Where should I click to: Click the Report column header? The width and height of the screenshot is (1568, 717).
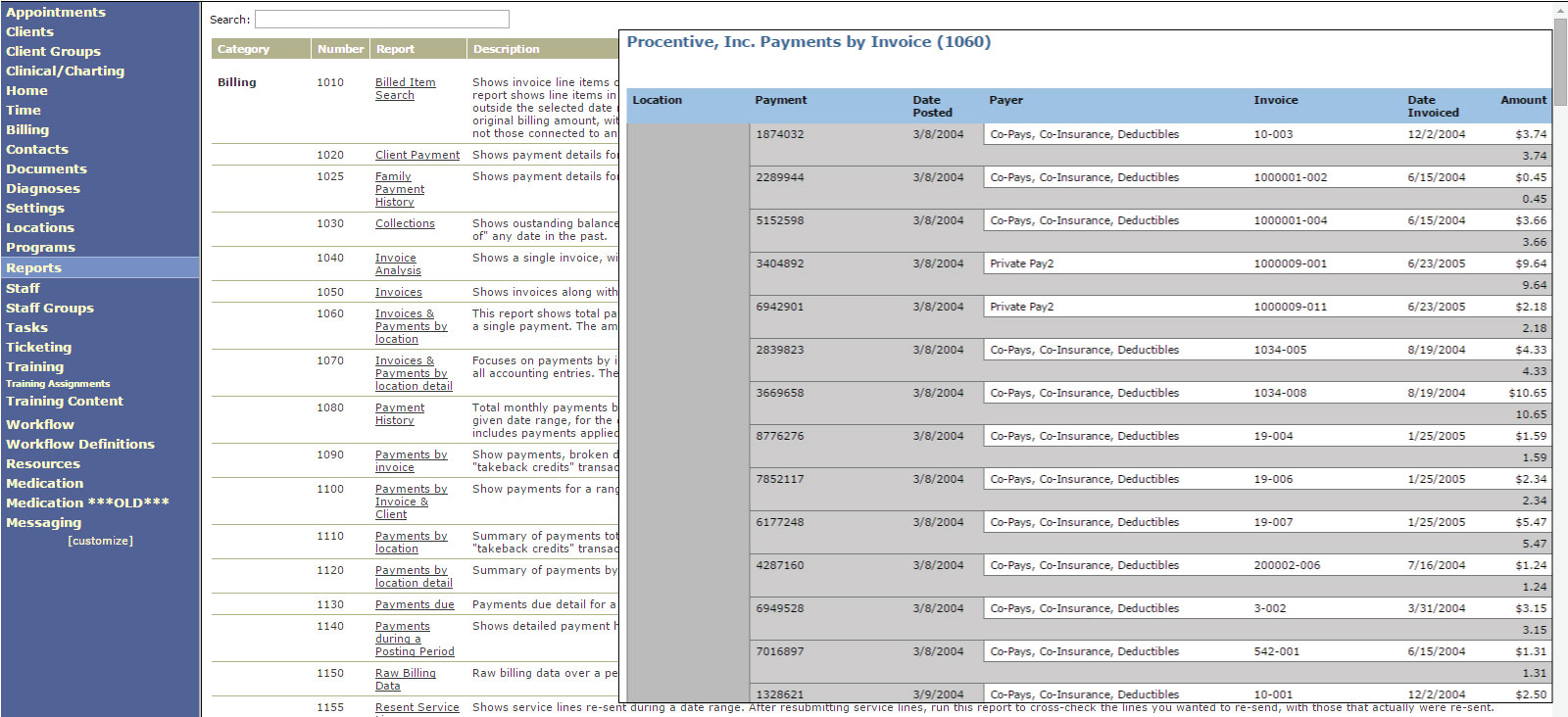[418, 49]
